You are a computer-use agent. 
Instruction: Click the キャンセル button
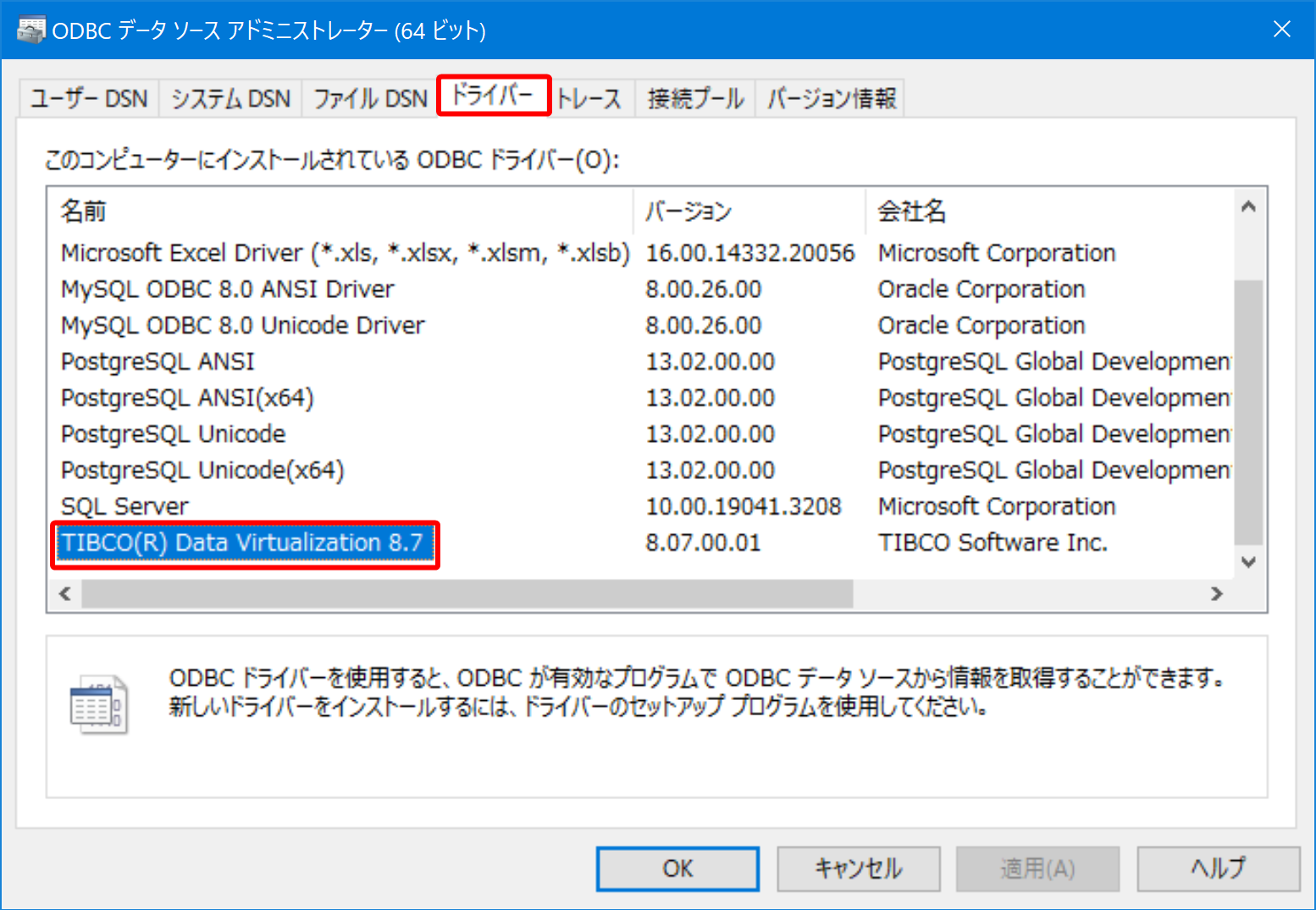(859, 869)
